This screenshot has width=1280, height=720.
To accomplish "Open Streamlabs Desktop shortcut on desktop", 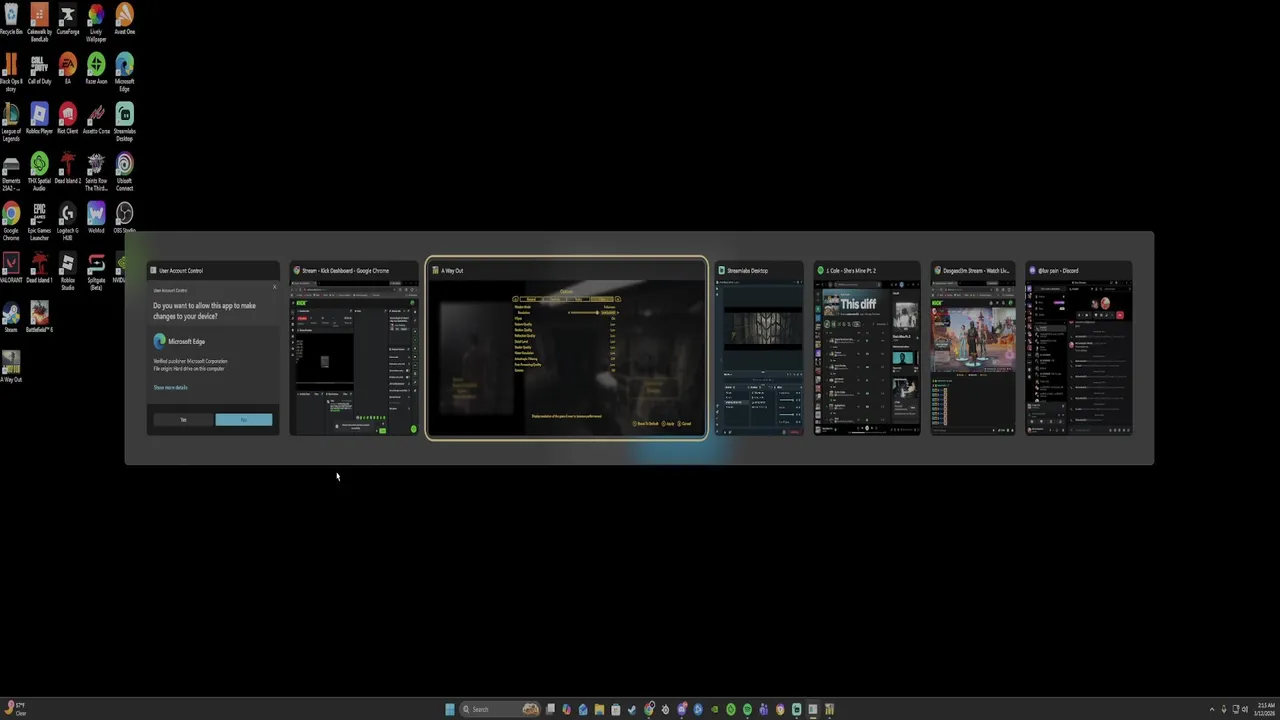I will click(124, 122).
